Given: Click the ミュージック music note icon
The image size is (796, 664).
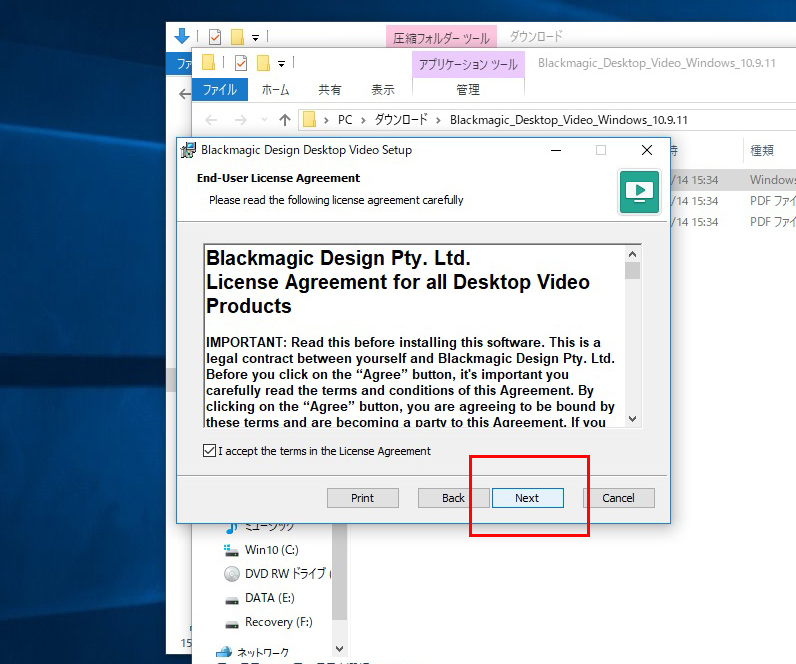Looking at the screenshot, I should click(x=231, y=527).
